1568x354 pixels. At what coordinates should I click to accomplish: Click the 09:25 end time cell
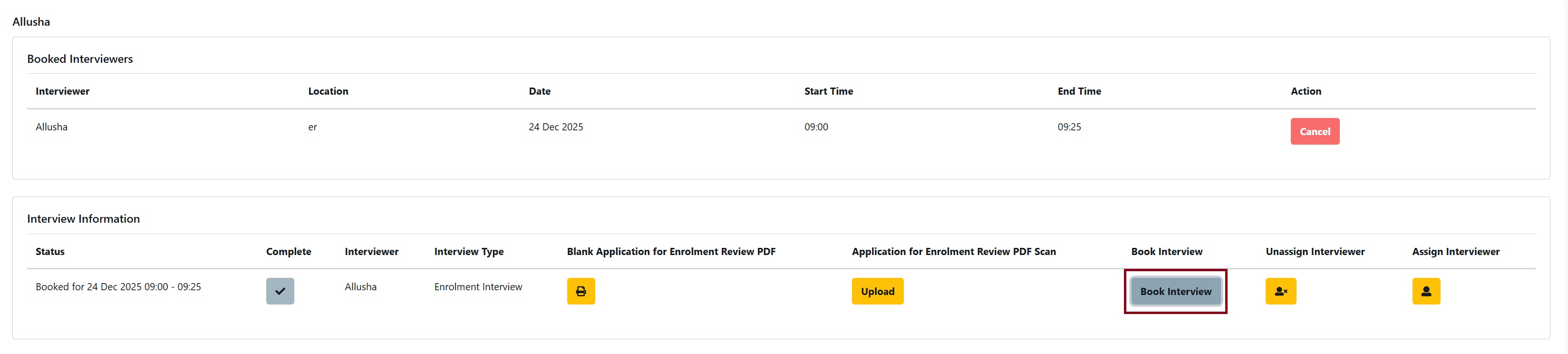coord(1069,128)
